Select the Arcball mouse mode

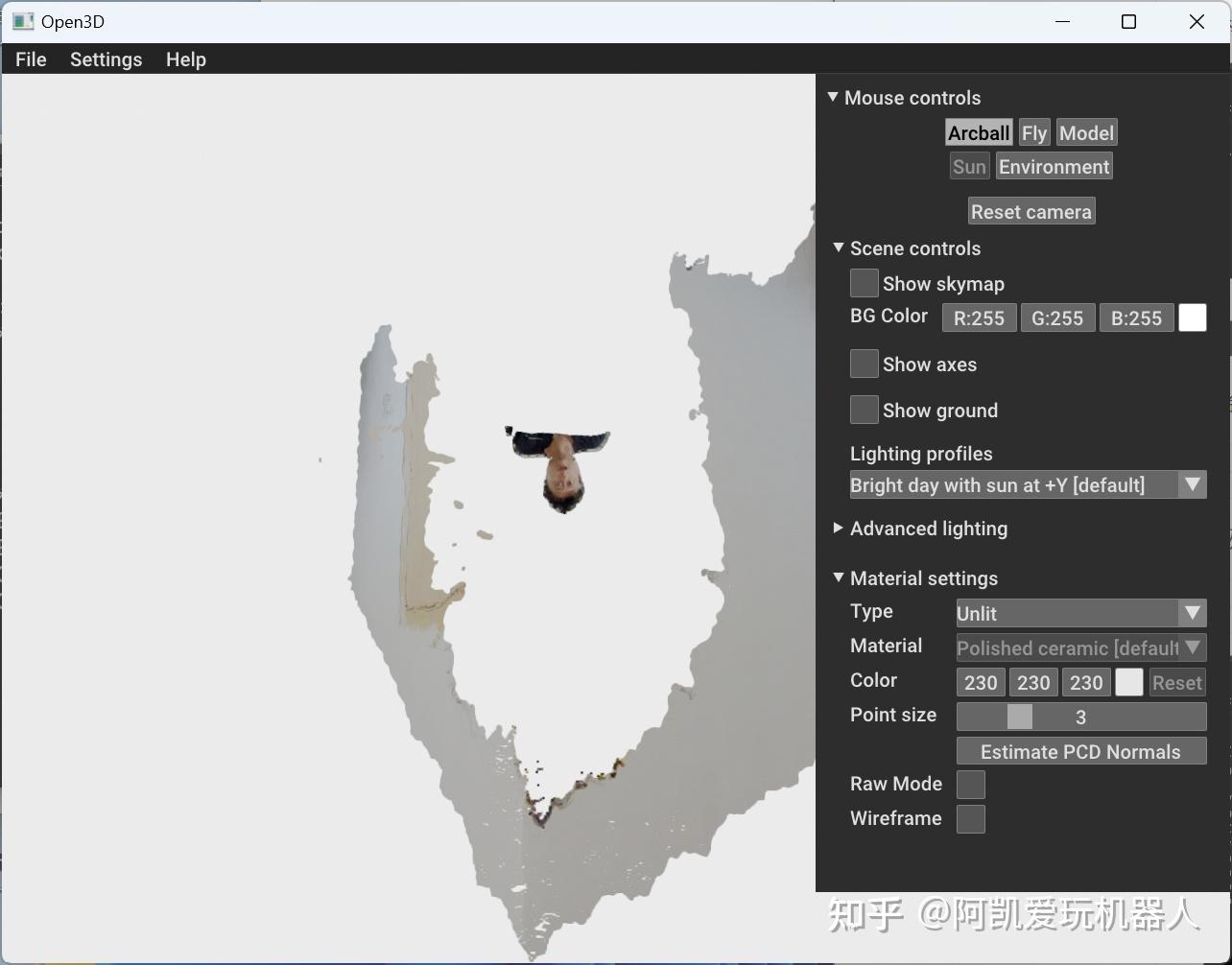tap(977, 132)
